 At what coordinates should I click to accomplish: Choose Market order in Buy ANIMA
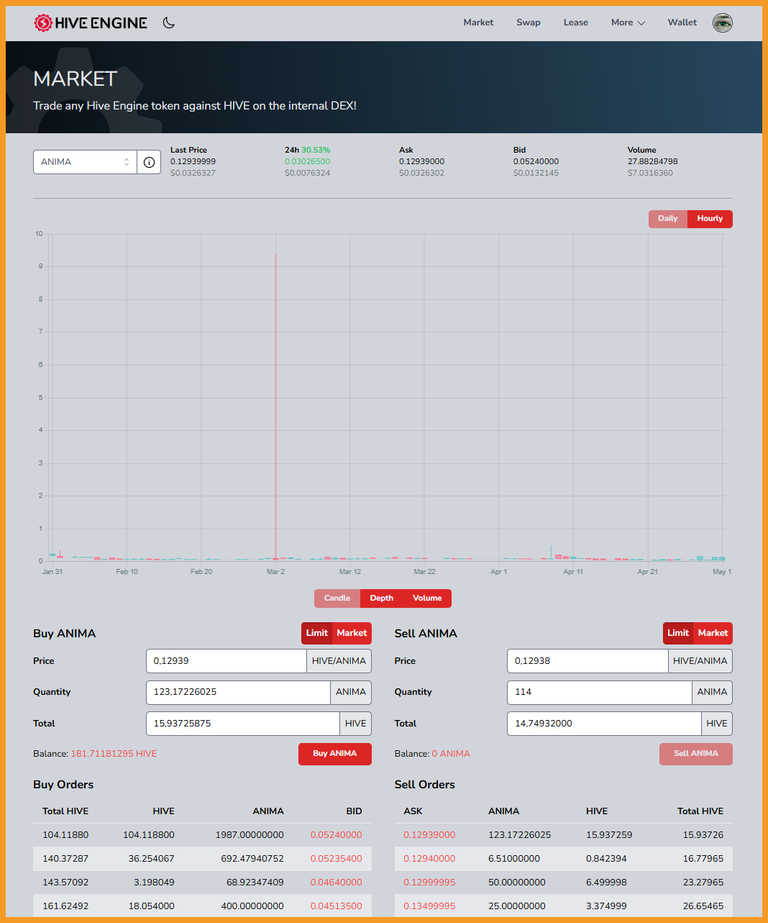coord(351,633)
